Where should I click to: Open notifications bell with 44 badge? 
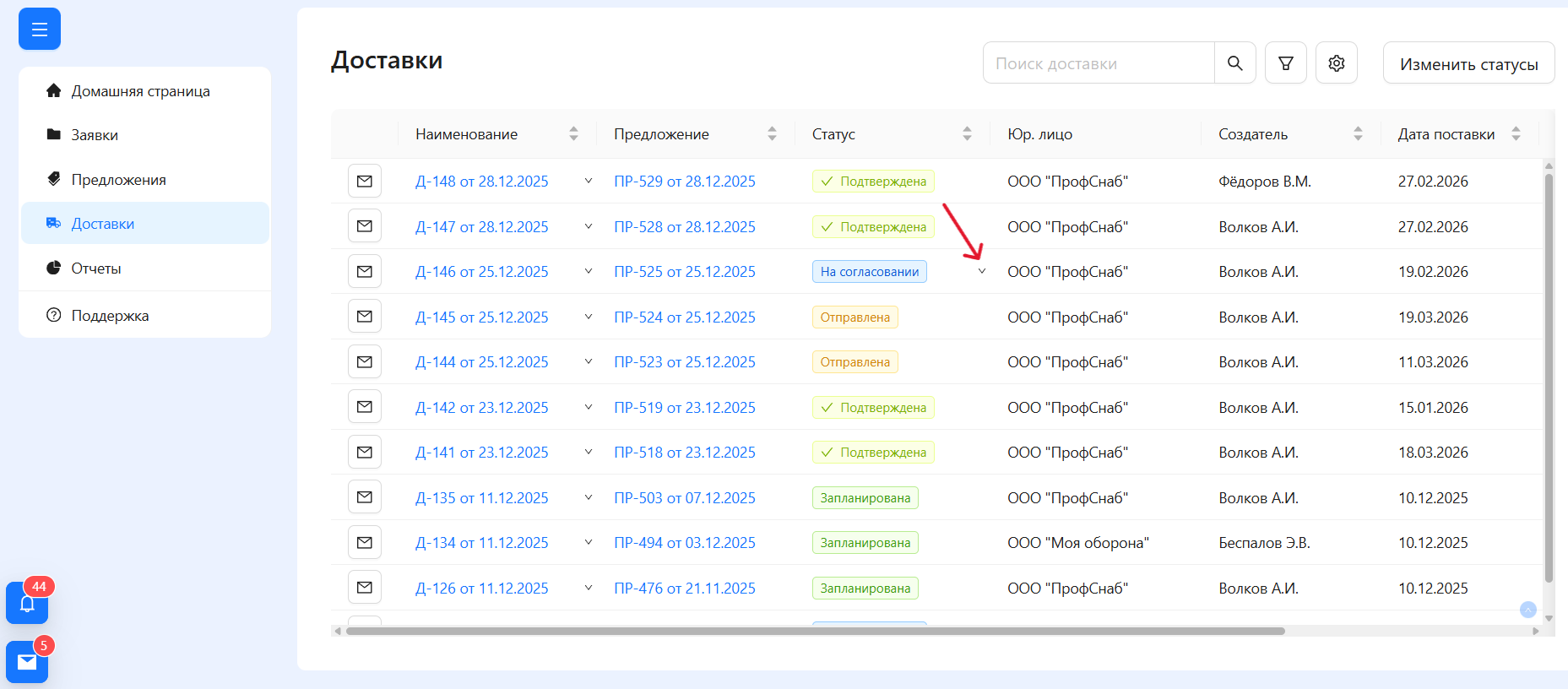coord(27,603)
